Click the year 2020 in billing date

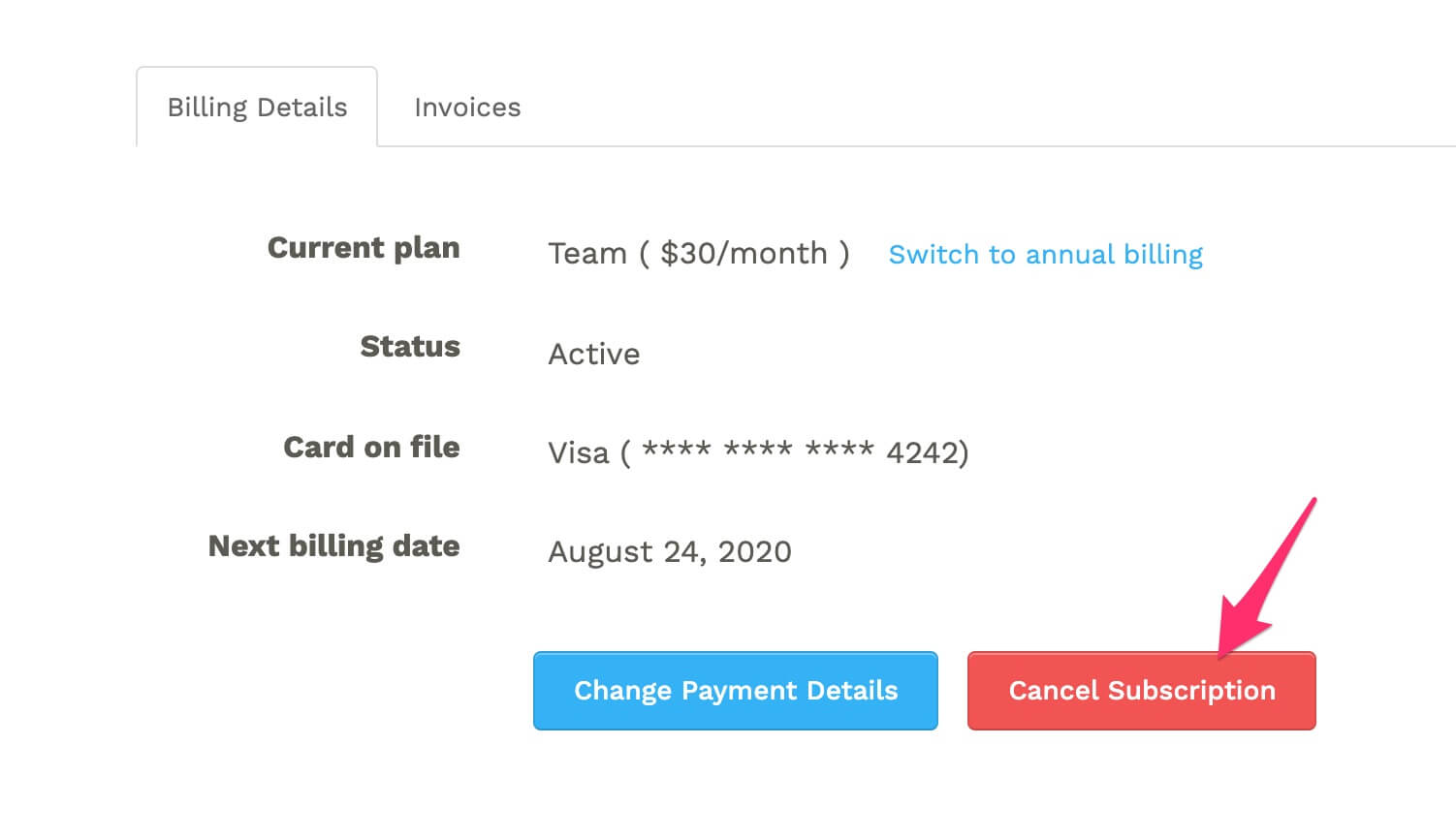coord(755,551)
